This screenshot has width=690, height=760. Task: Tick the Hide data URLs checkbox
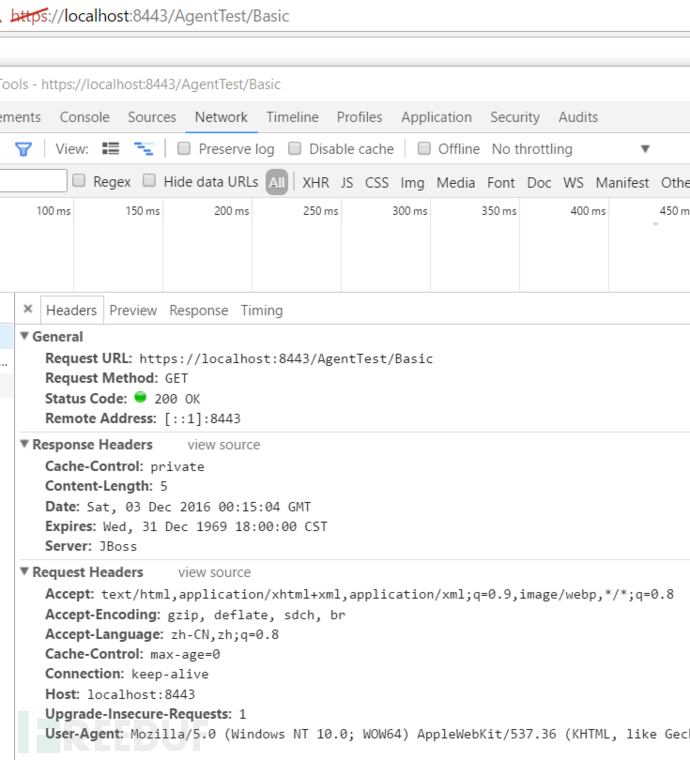[x=149, y=181]
